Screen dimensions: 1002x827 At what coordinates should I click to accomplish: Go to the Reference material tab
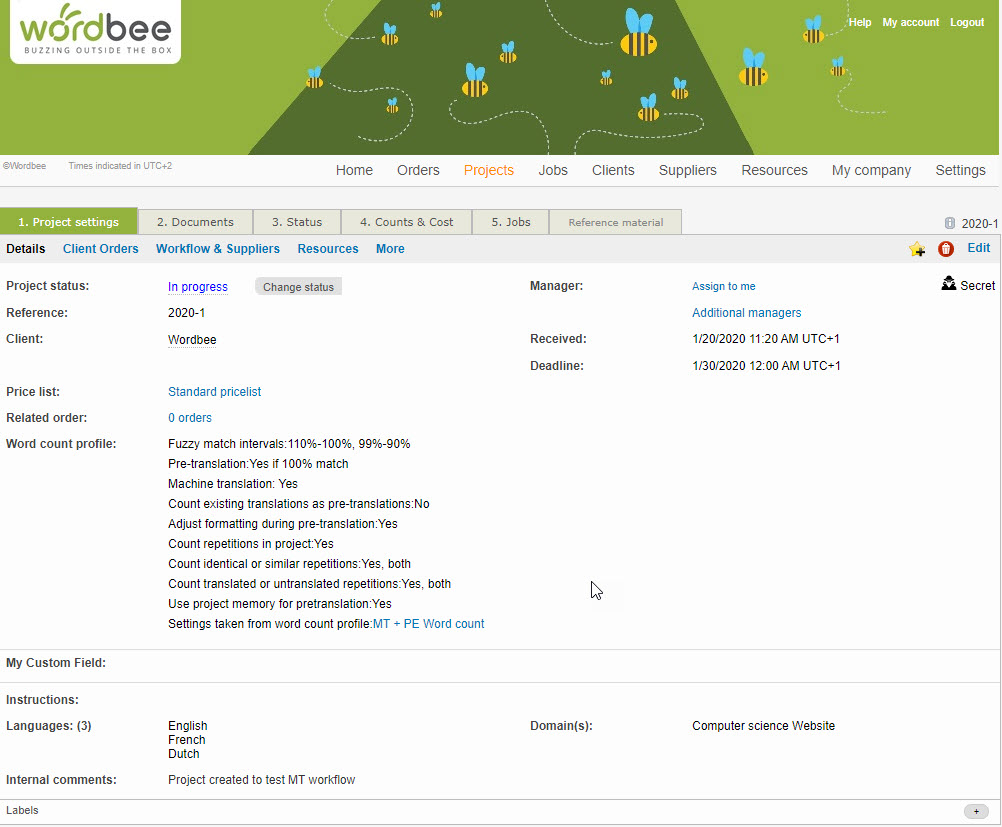[615, 222]
